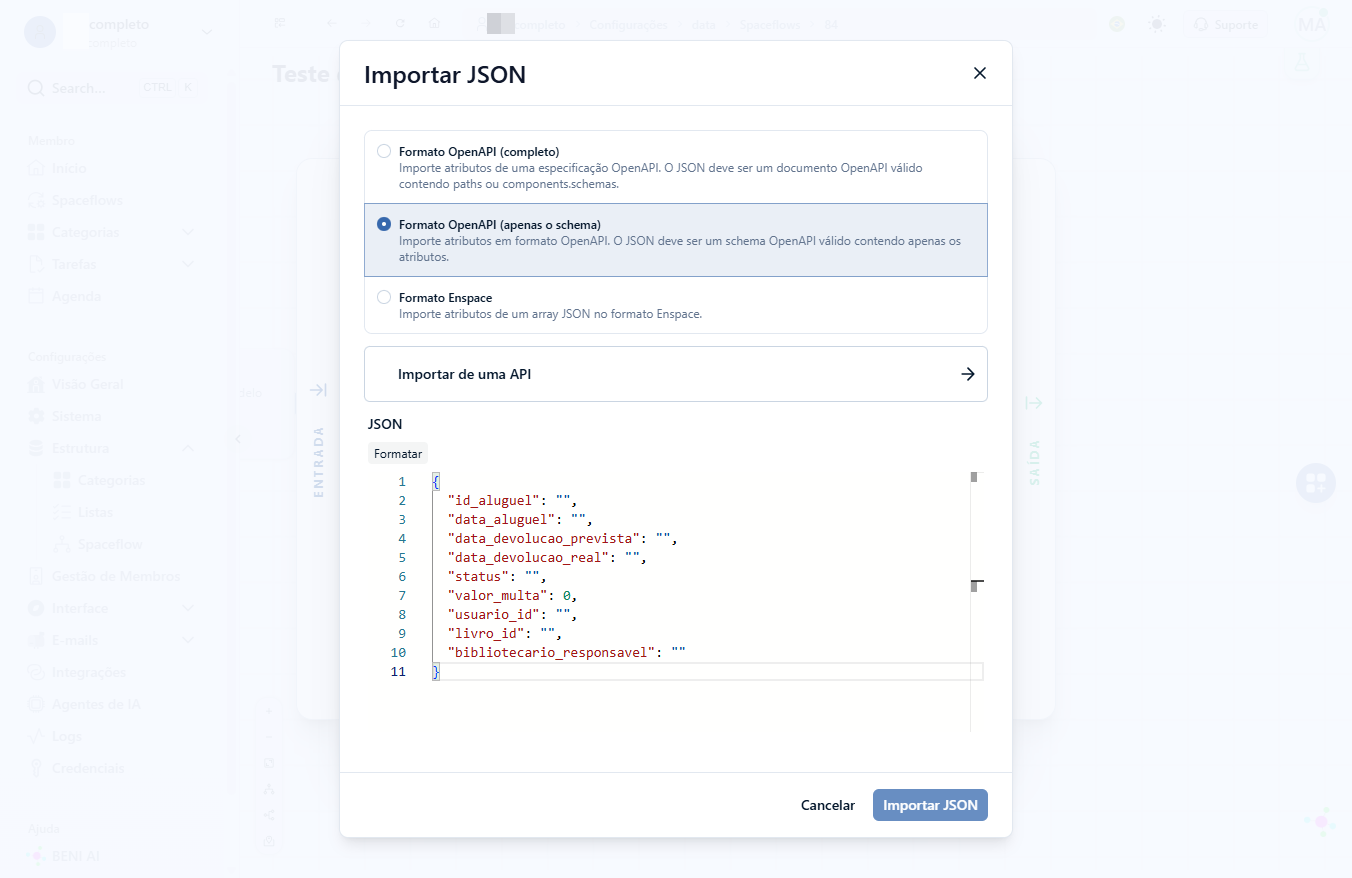This screenshot has height=878, width=1352.
Task: Click the "valor_multa" line in JSON editor
Action: click(512, 595)
